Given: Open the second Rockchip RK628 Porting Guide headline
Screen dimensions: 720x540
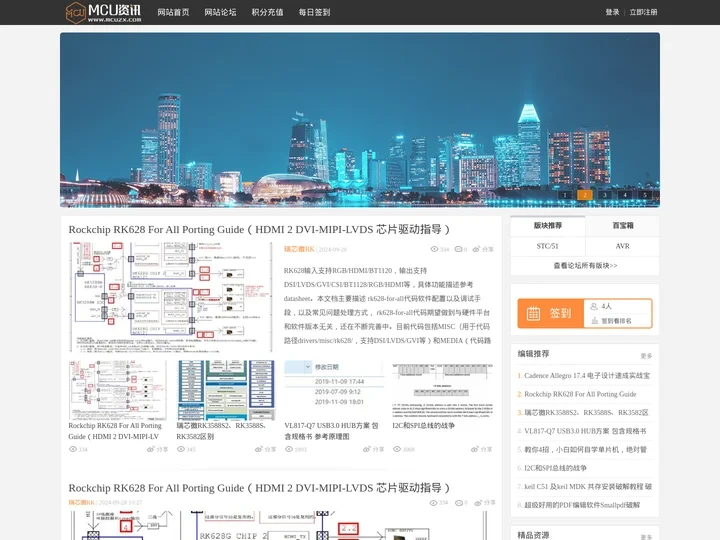Looking at the screenshot, I should pyautogui.click(x=259, y=488).
